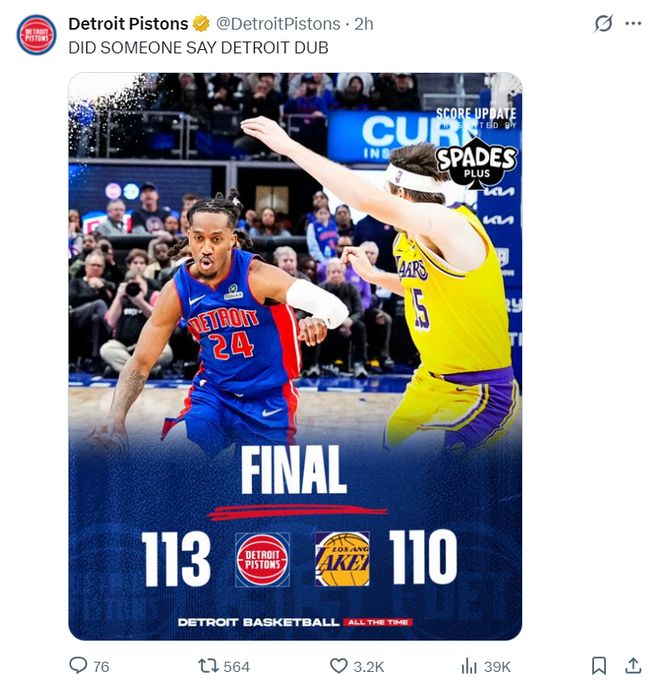Click the "Detroit Pistons" display name
The height and width of the screenshot is (688, 660).
[x=128, y=23]
